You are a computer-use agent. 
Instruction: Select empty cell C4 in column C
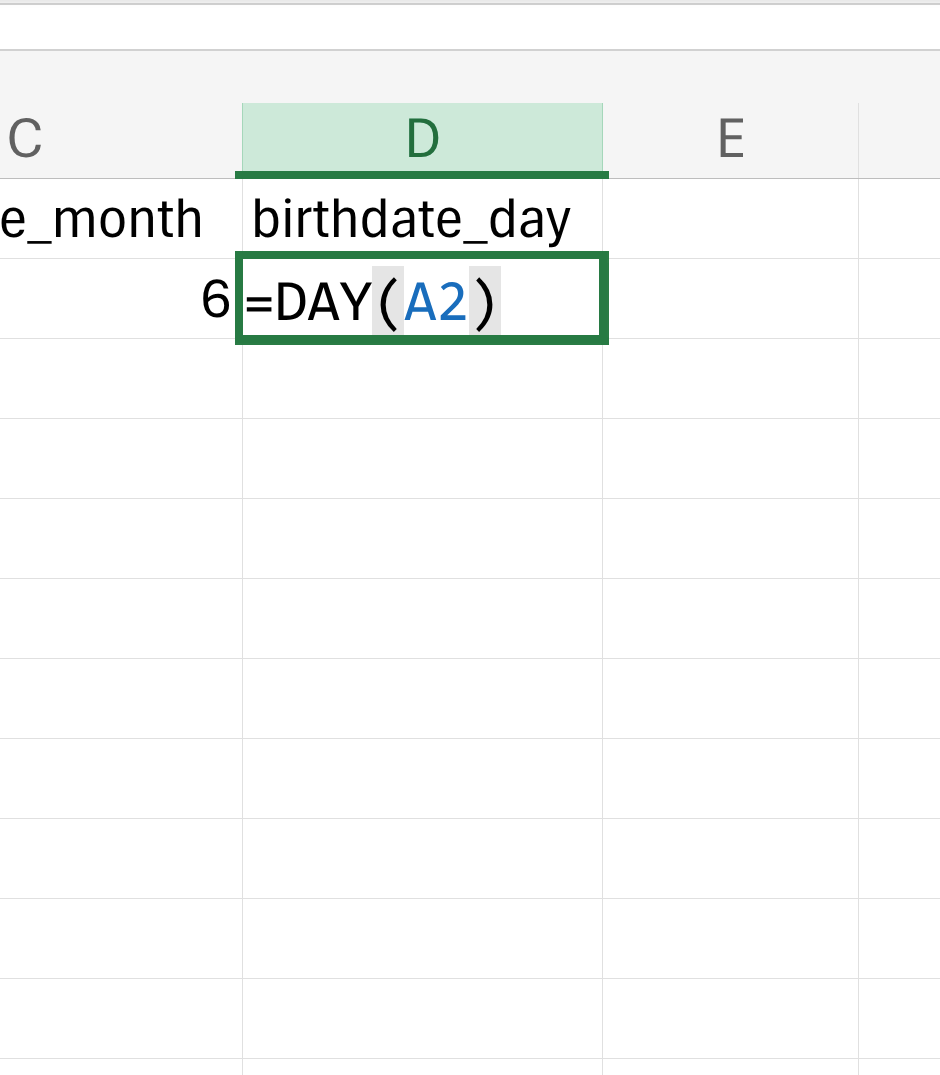[x=121, y=459]
